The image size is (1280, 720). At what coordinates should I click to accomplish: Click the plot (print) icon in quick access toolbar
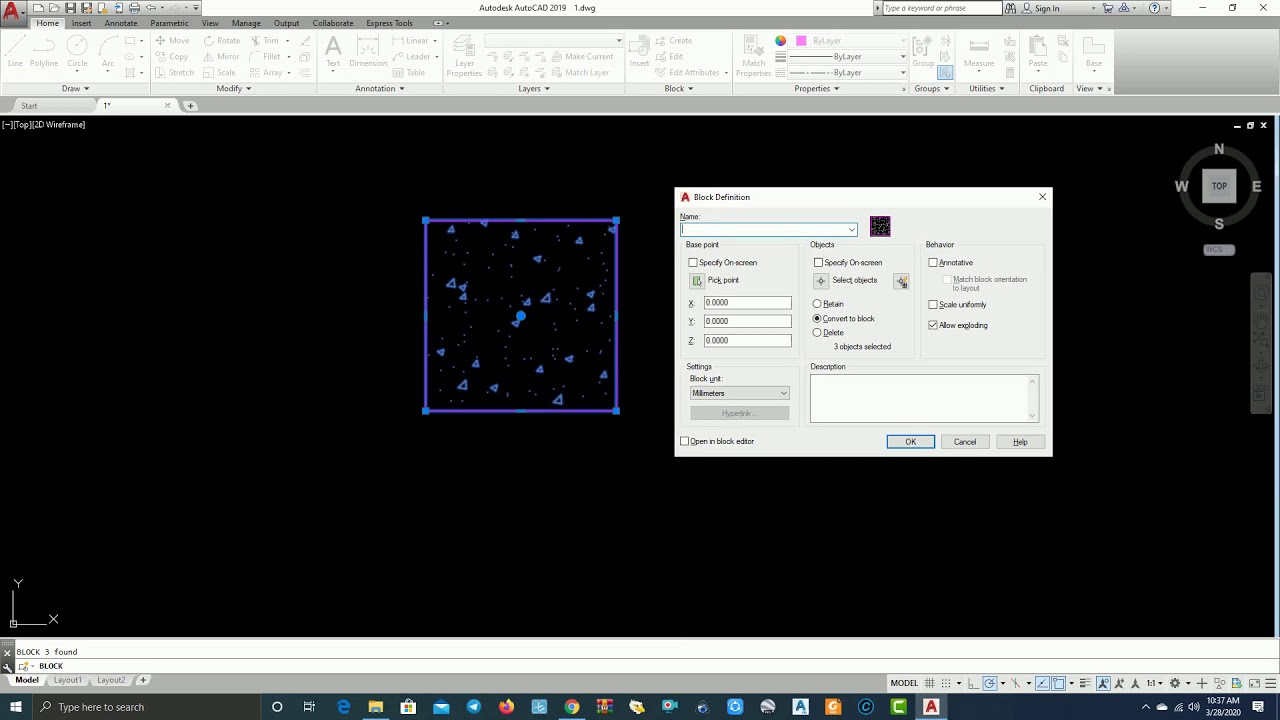[134, 8]
